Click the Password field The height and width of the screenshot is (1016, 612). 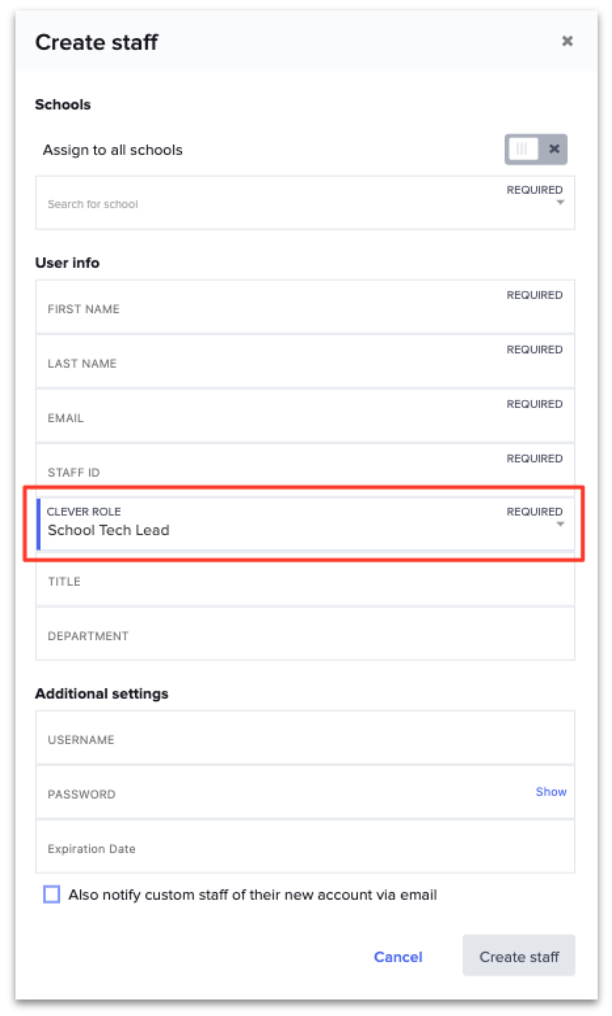[270, 793]
